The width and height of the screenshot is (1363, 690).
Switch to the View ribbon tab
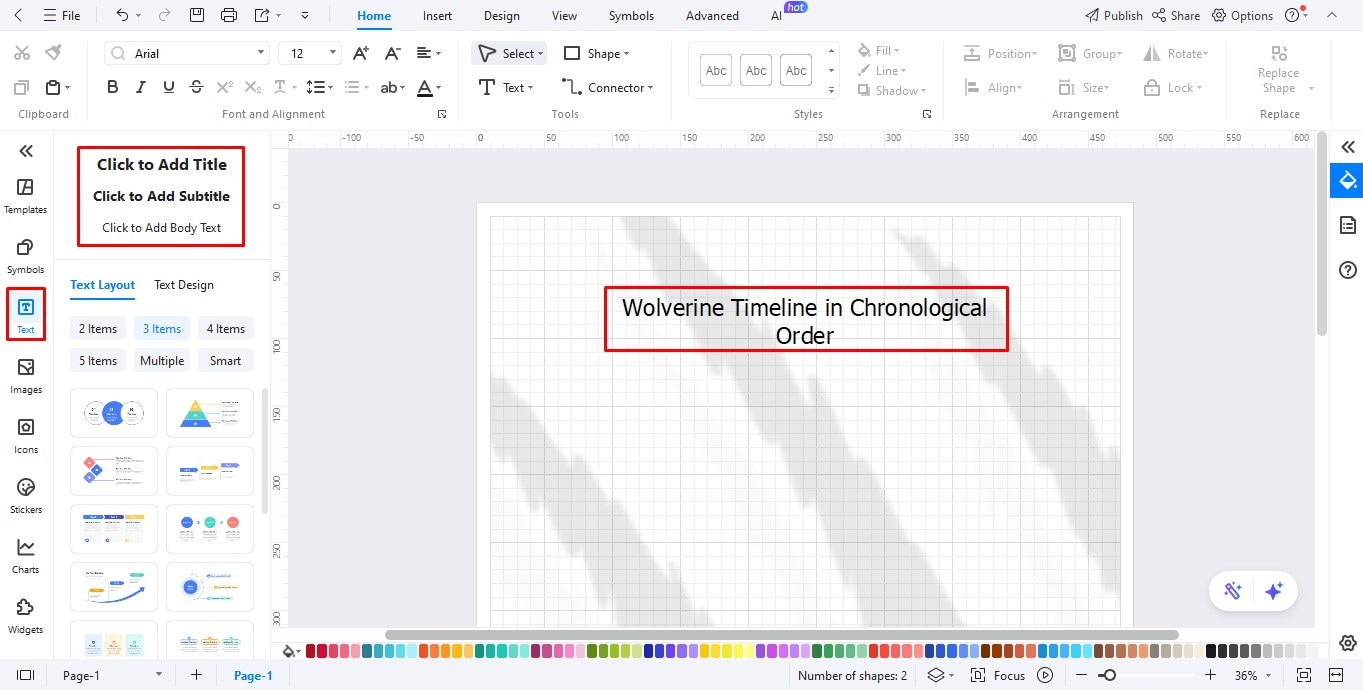point(564,16)
